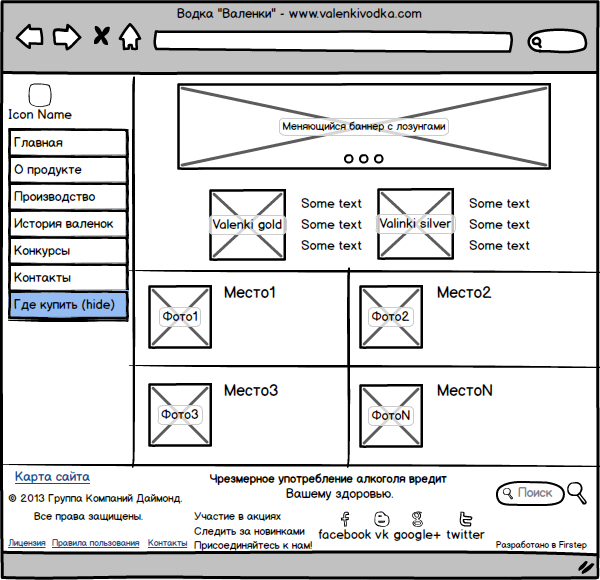Focus the browser address bar
600x580 pixels.
(333, 41)
